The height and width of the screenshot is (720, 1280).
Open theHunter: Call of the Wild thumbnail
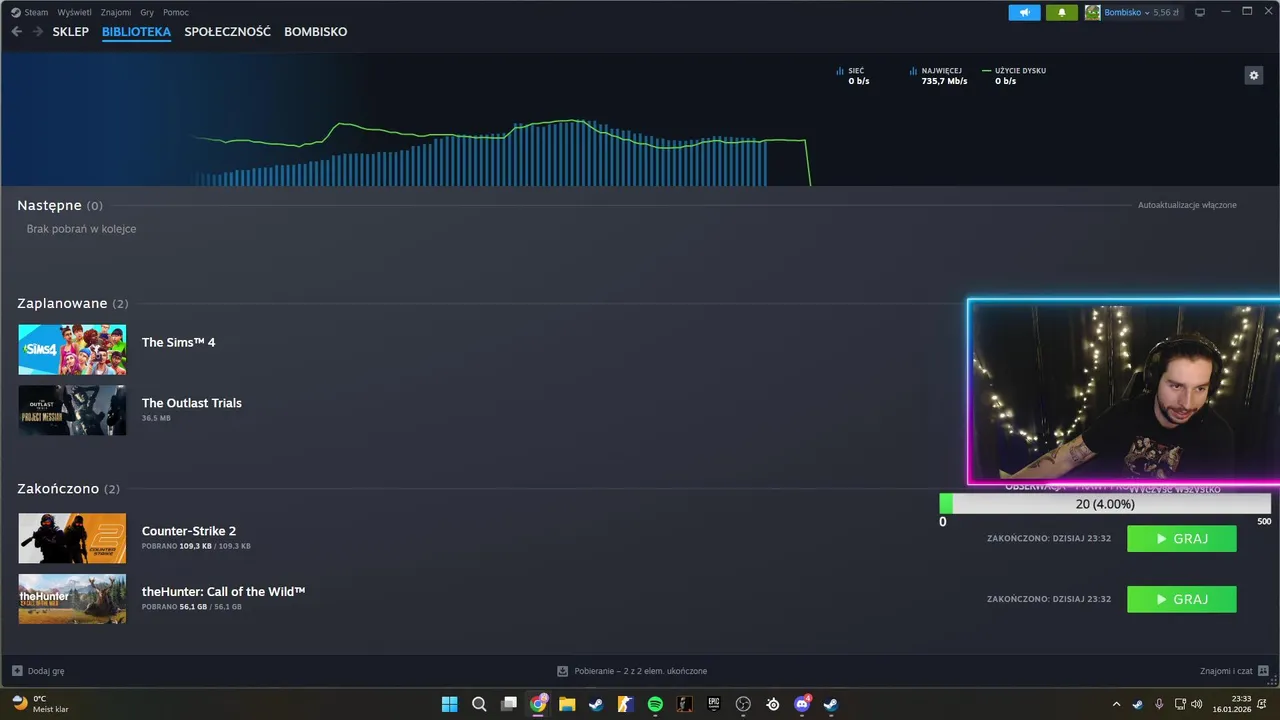tap(72, 599)
